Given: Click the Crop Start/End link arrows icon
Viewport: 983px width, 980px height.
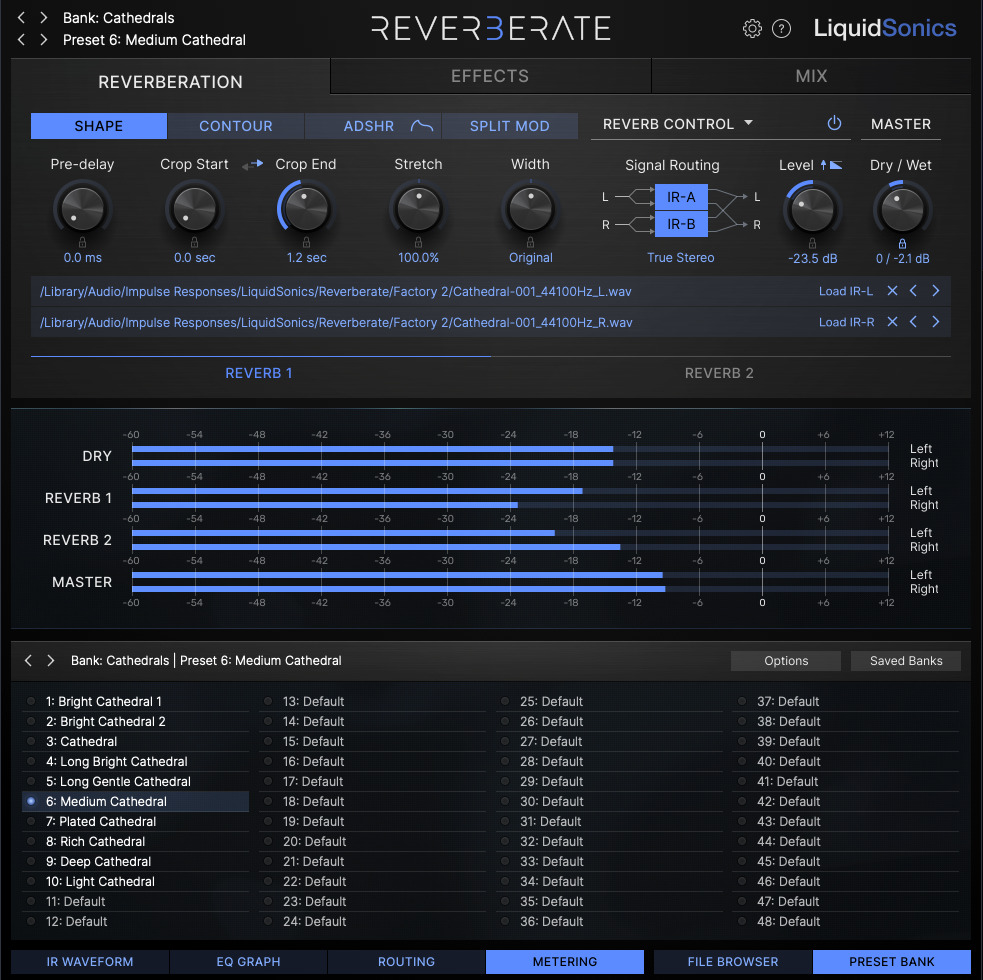Looking at the screenshot, I should pyautogui.click(x=252, y=164).
